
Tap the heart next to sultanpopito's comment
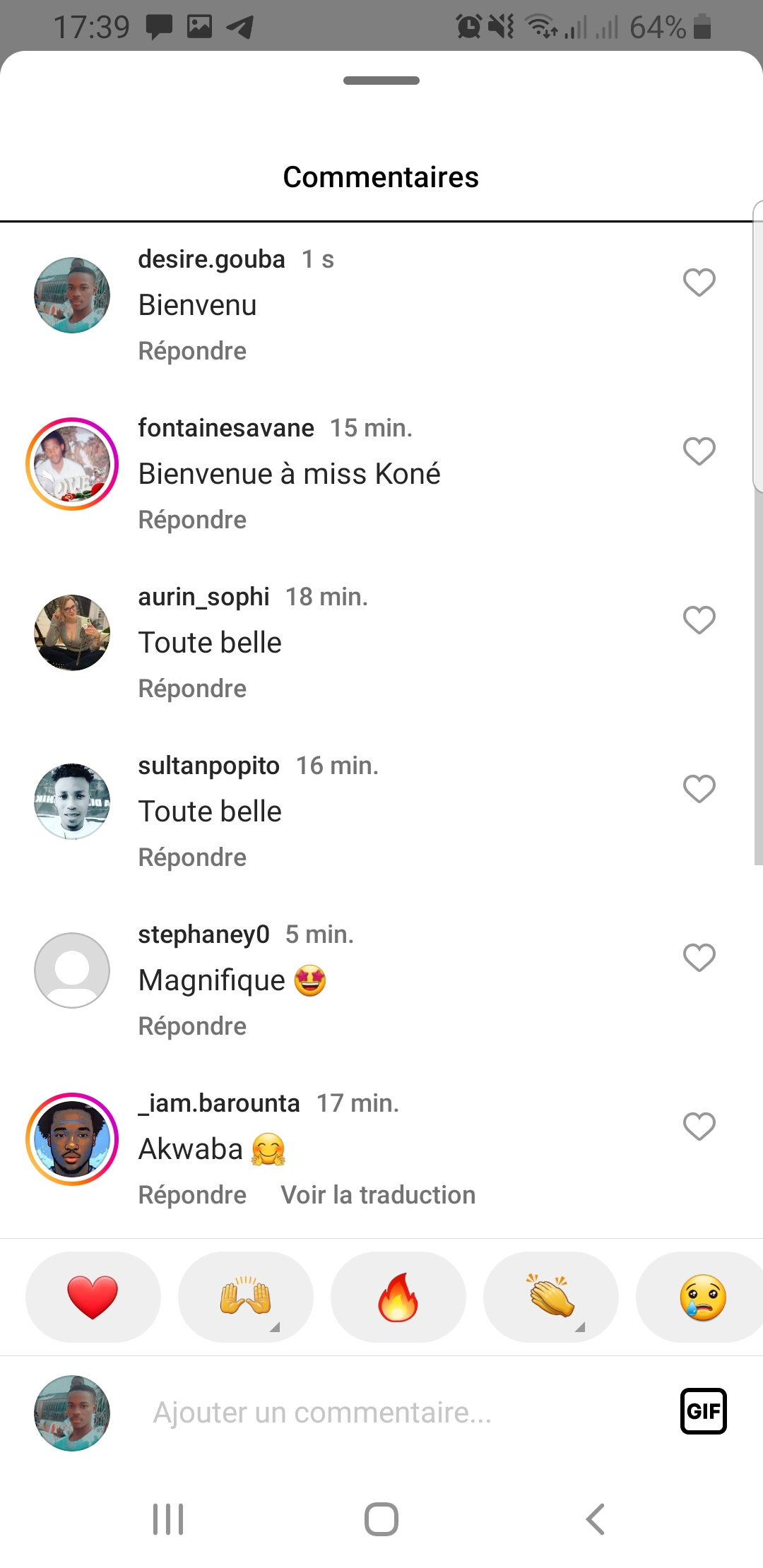pos(699,789)
